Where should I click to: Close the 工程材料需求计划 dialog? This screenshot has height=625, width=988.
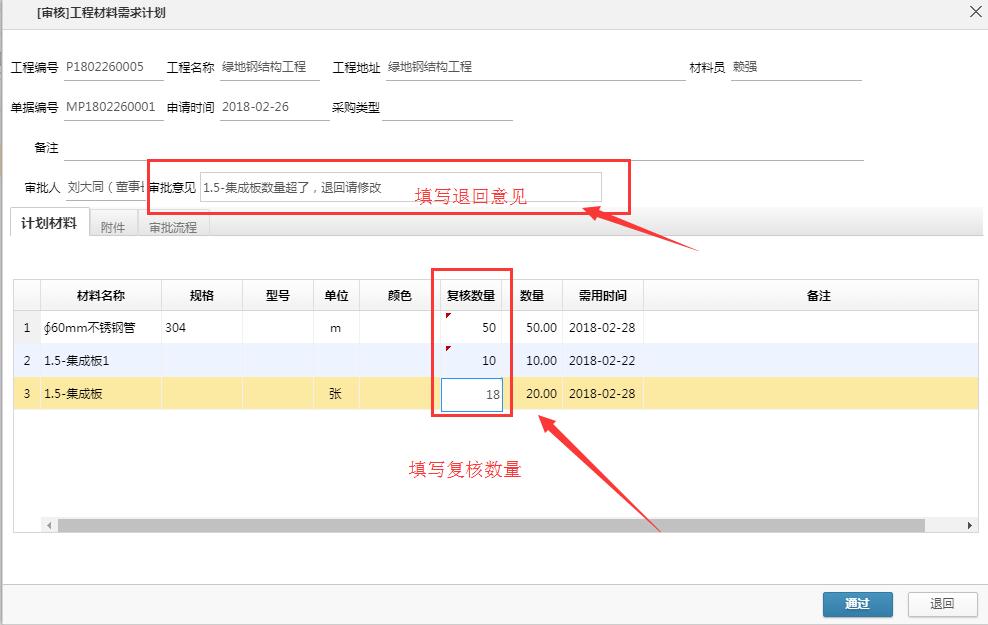975,12
